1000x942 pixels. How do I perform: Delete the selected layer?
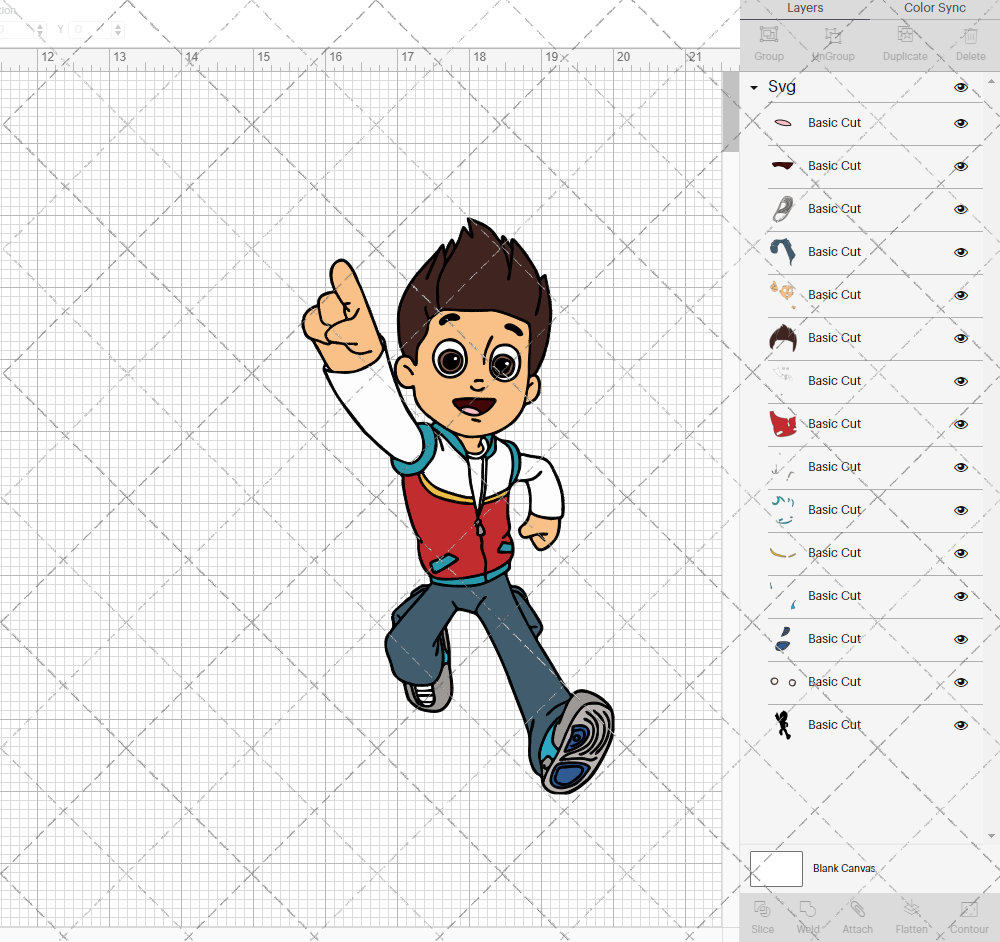coord(970,42)
